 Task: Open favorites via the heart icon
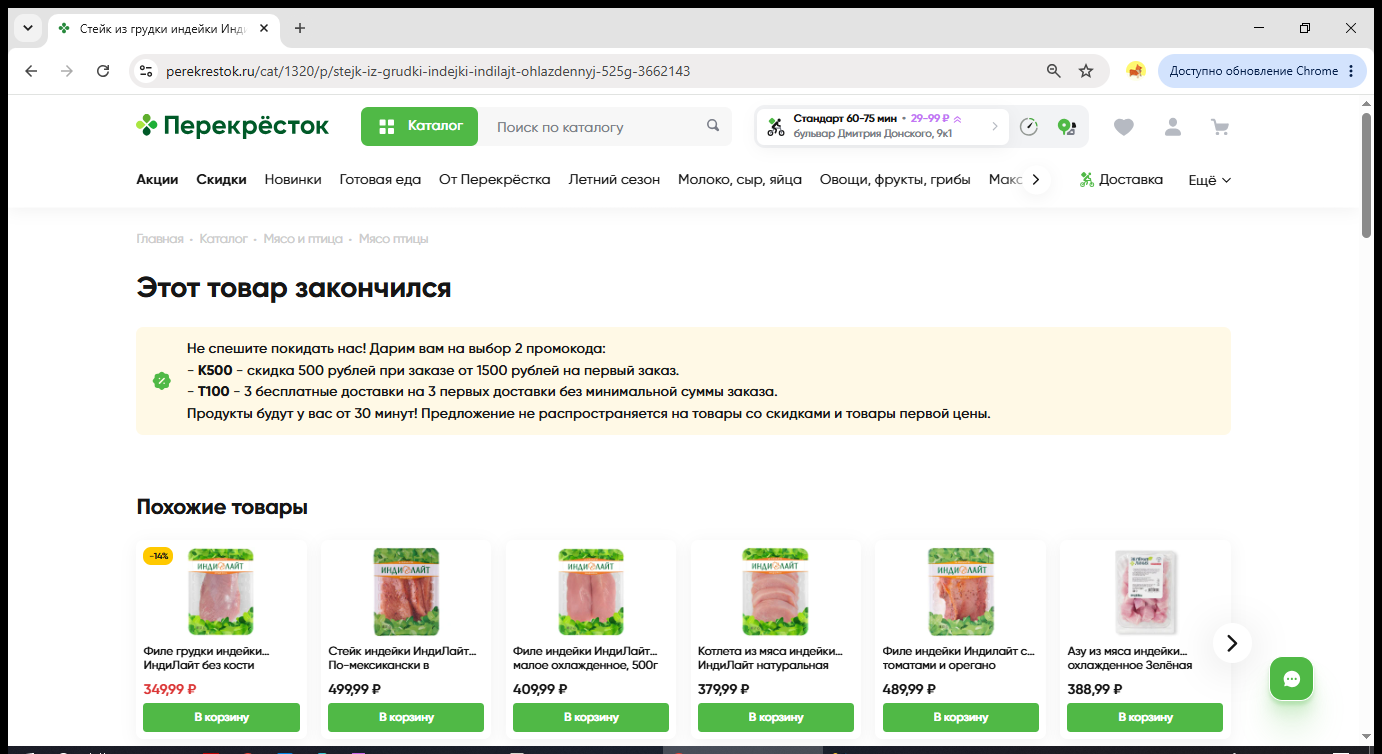tap(1124, 127)
